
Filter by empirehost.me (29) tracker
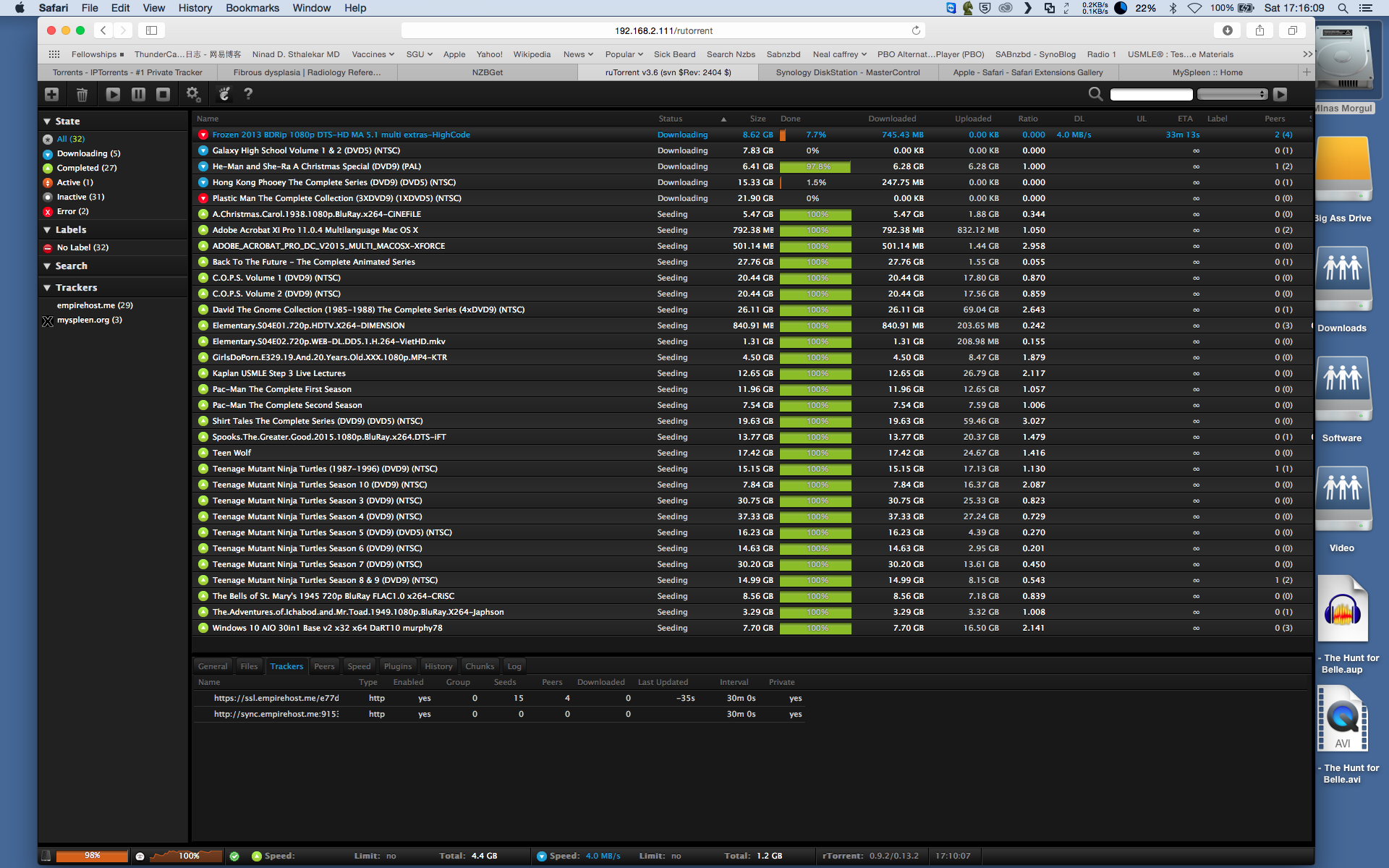tap(95, 305)
